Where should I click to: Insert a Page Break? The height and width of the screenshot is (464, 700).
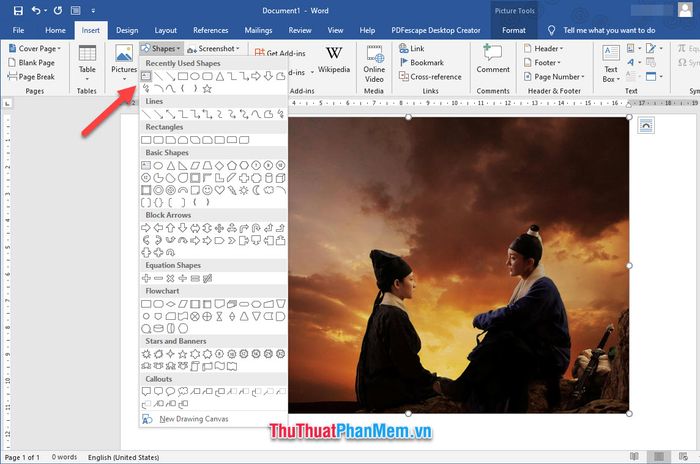click(31, 77)
